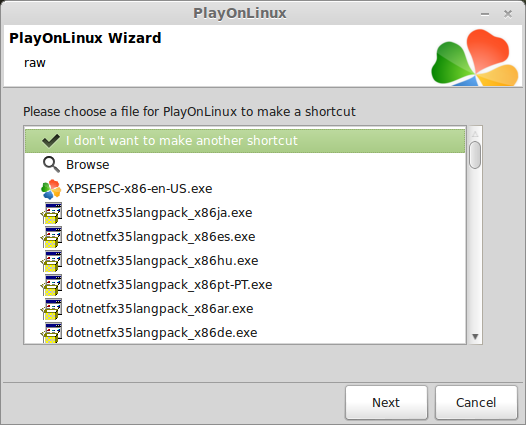The height and width of the screenshot is (425, 526).
Task: Click the clover icon for XPSEPSC-x86-en-US.exe
Action: point(51,189)
